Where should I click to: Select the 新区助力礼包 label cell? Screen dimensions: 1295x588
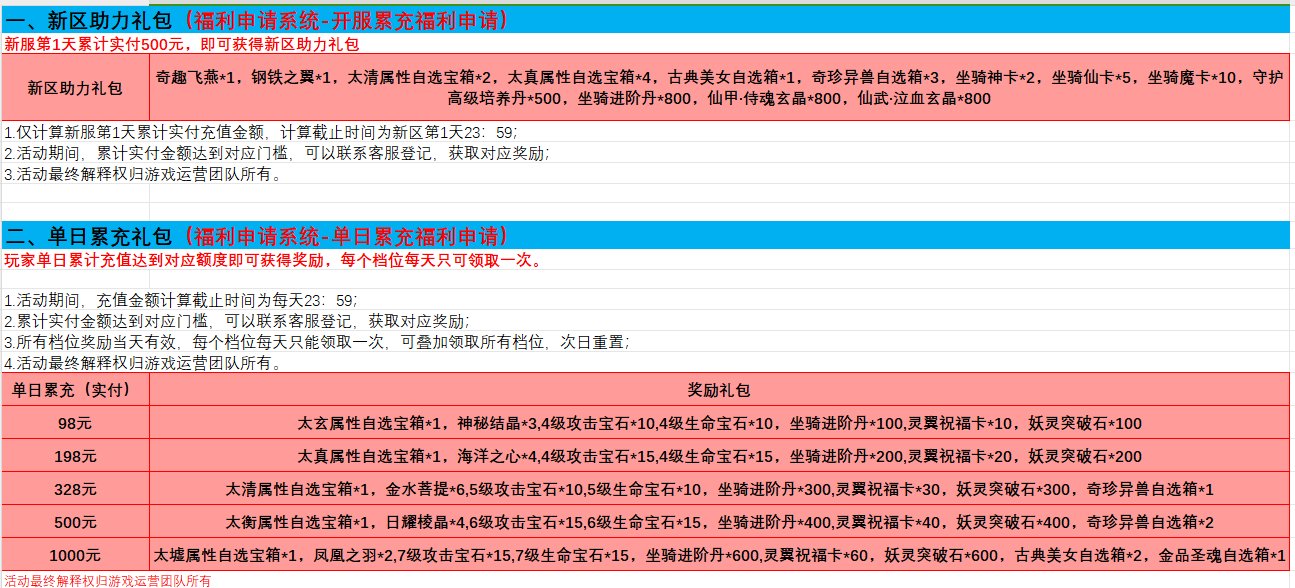[x=75, y=88]
